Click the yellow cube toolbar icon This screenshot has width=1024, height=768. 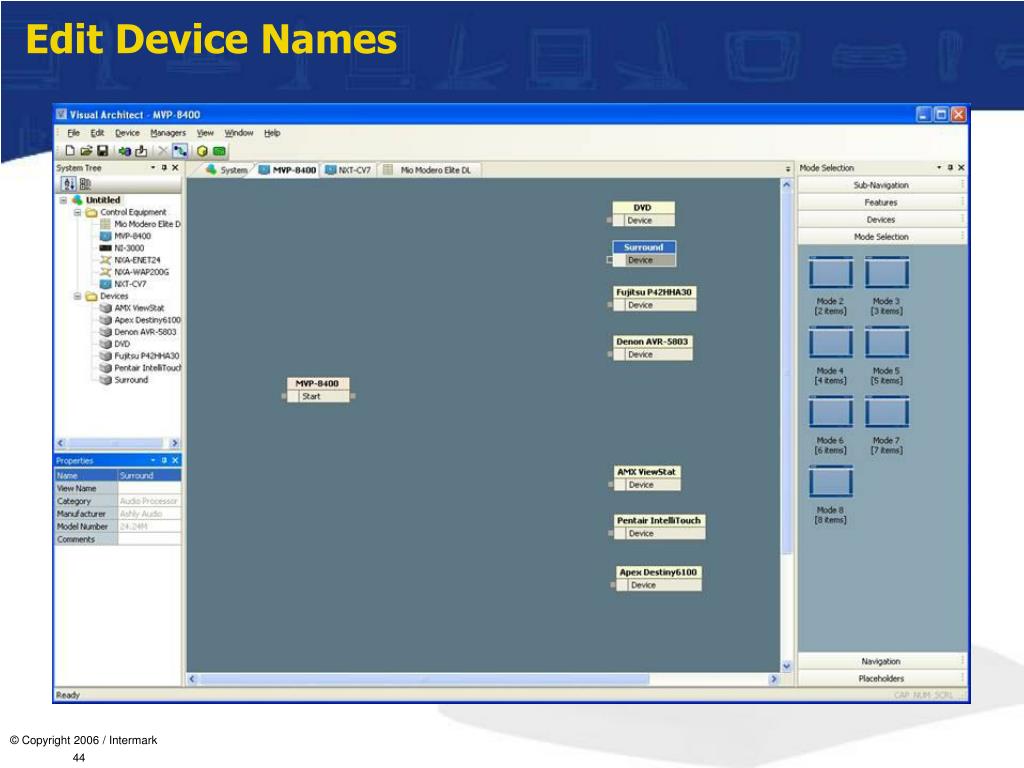click(x=202, y=151)
